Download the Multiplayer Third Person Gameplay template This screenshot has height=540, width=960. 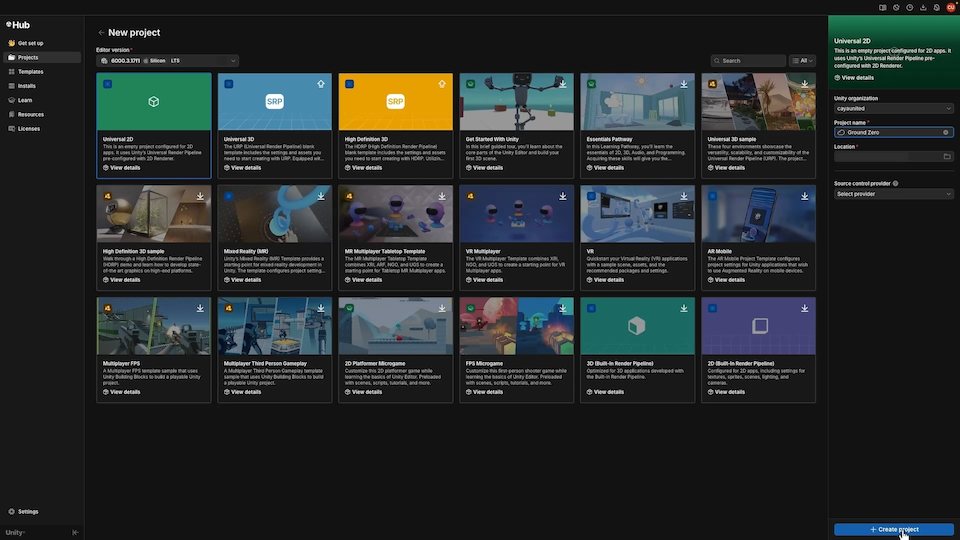(x=321, y=308)
